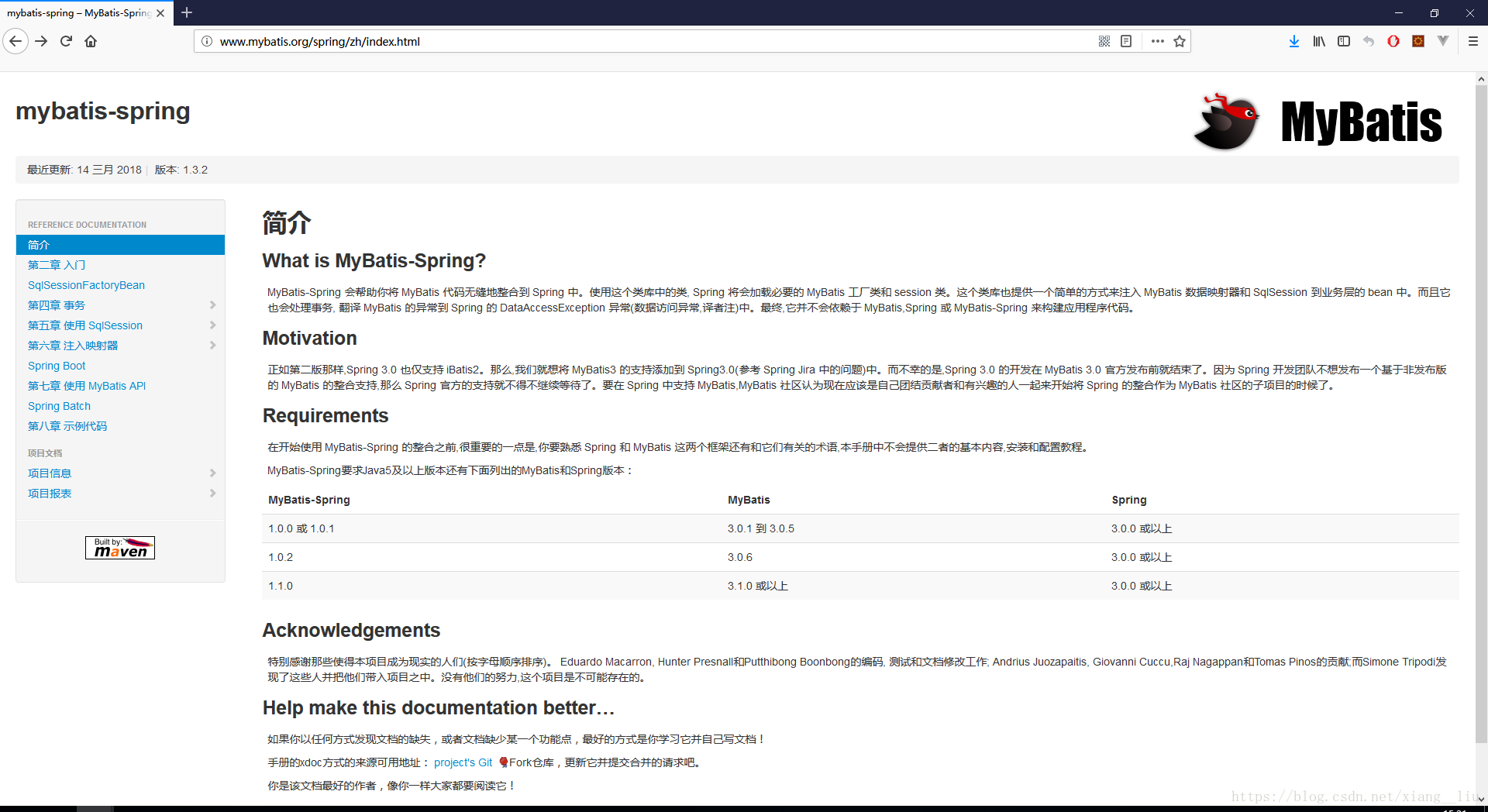Open the library bookshelf icon

click(1319, 41)
